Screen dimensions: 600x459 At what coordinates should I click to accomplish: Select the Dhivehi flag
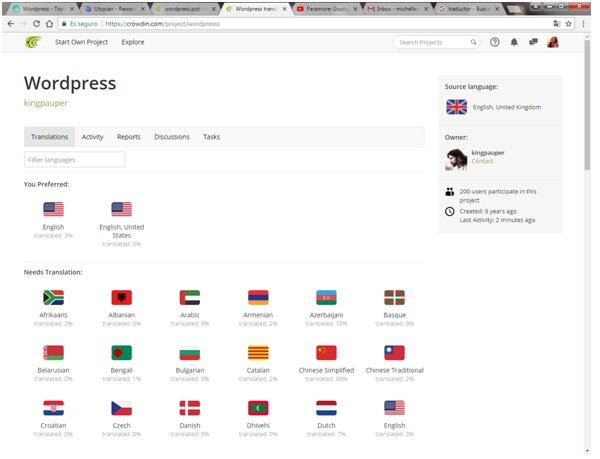[258, 408]
